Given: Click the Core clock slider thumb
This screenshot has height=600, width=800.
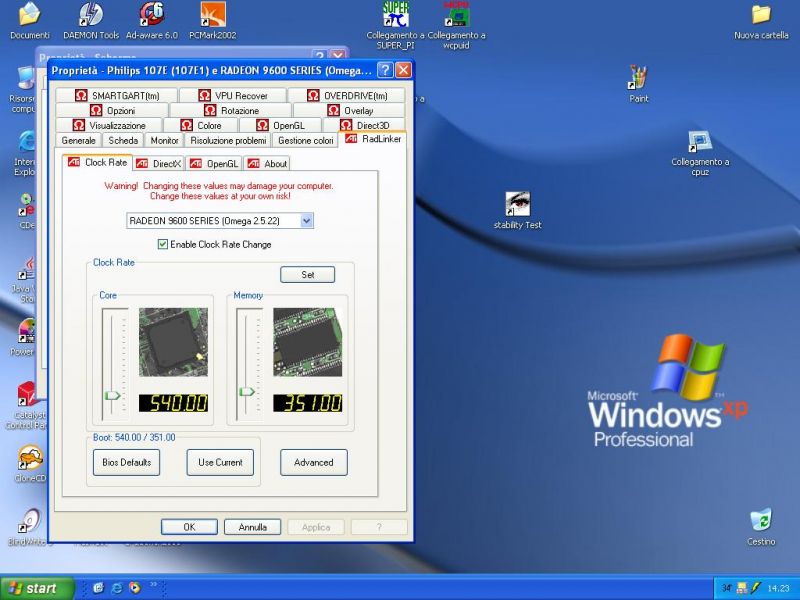Looking at the screenshot, I should coord(112,395).
